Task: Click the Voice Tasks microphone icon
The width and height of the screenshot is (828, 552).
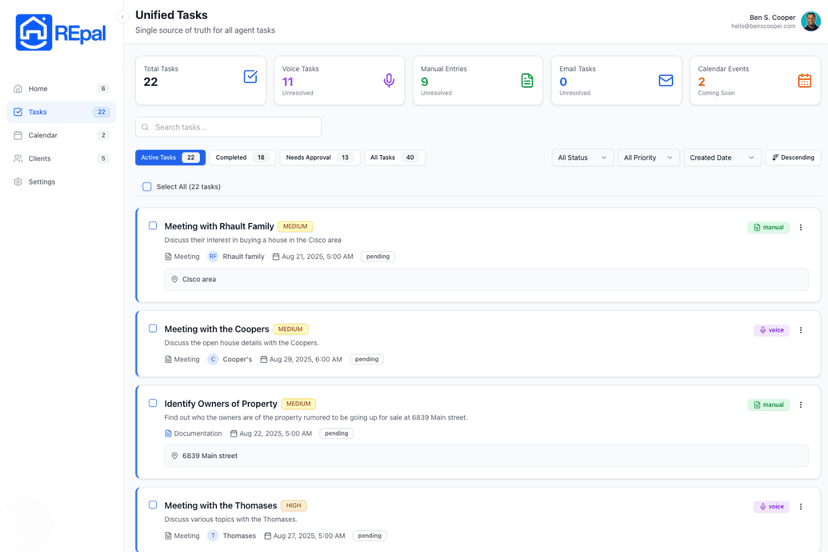Action: click(x=389, y=80)
